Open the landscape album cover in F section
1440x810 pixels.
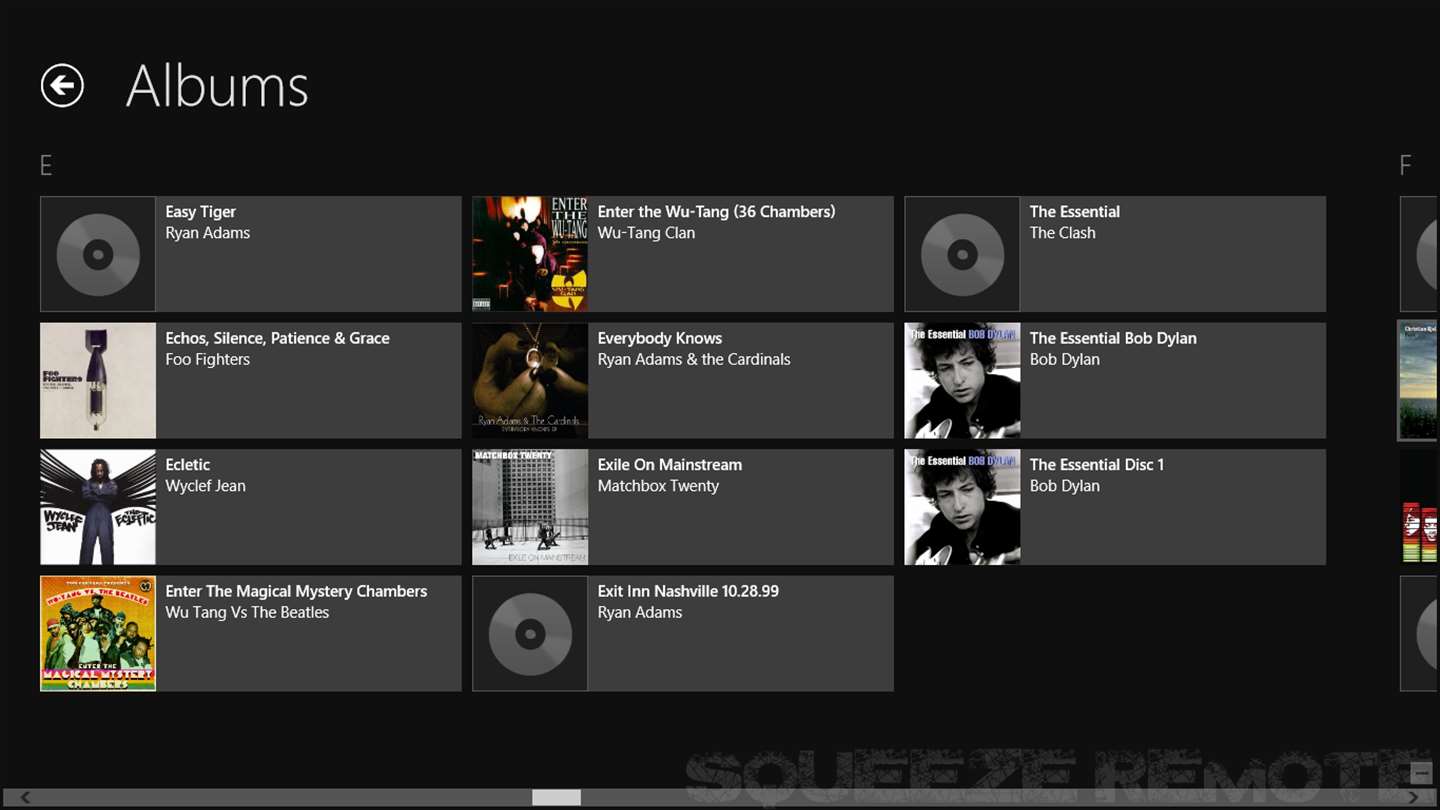tap(1418, 380)
